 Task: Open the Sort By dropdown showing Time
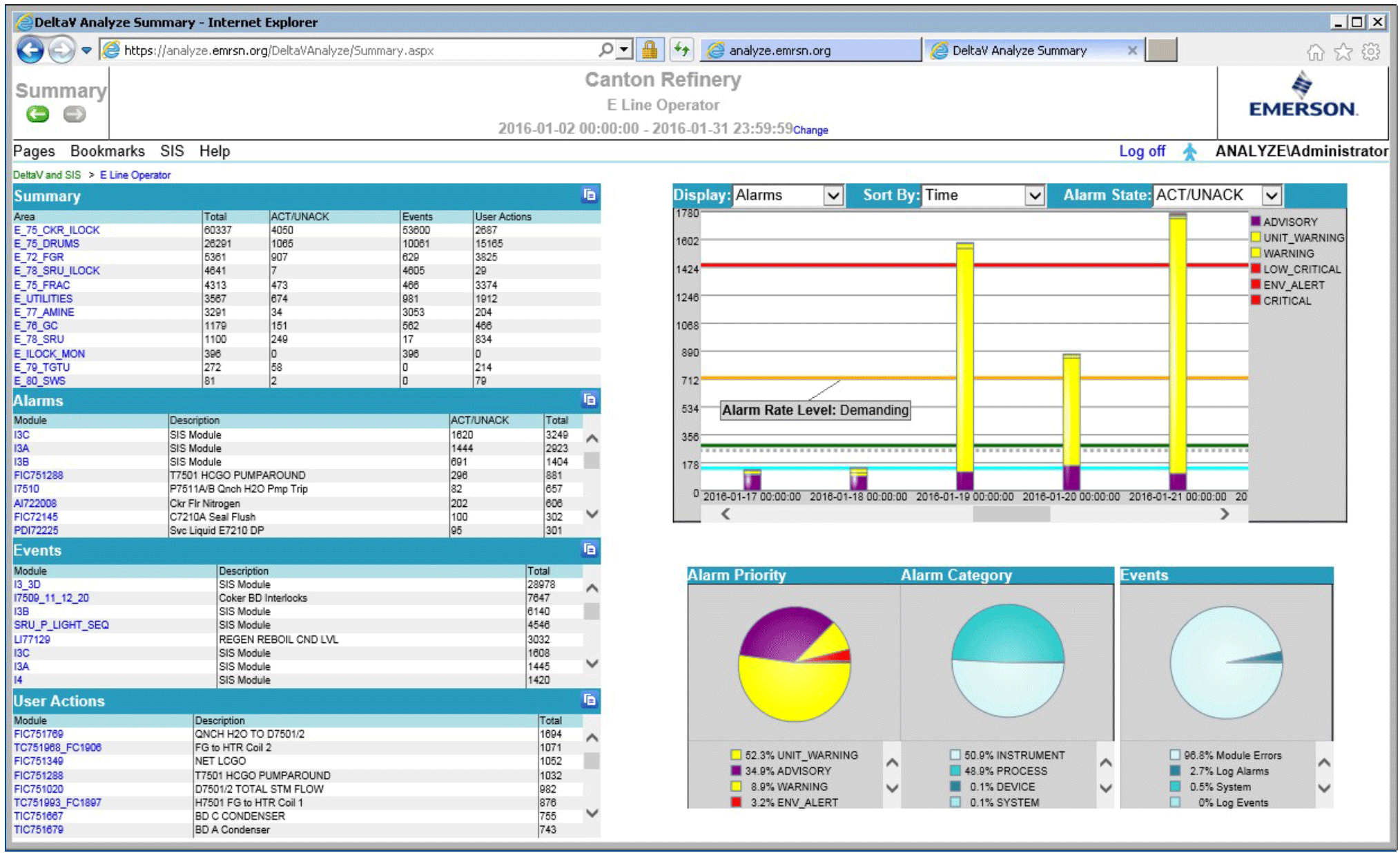point(1036,195)
